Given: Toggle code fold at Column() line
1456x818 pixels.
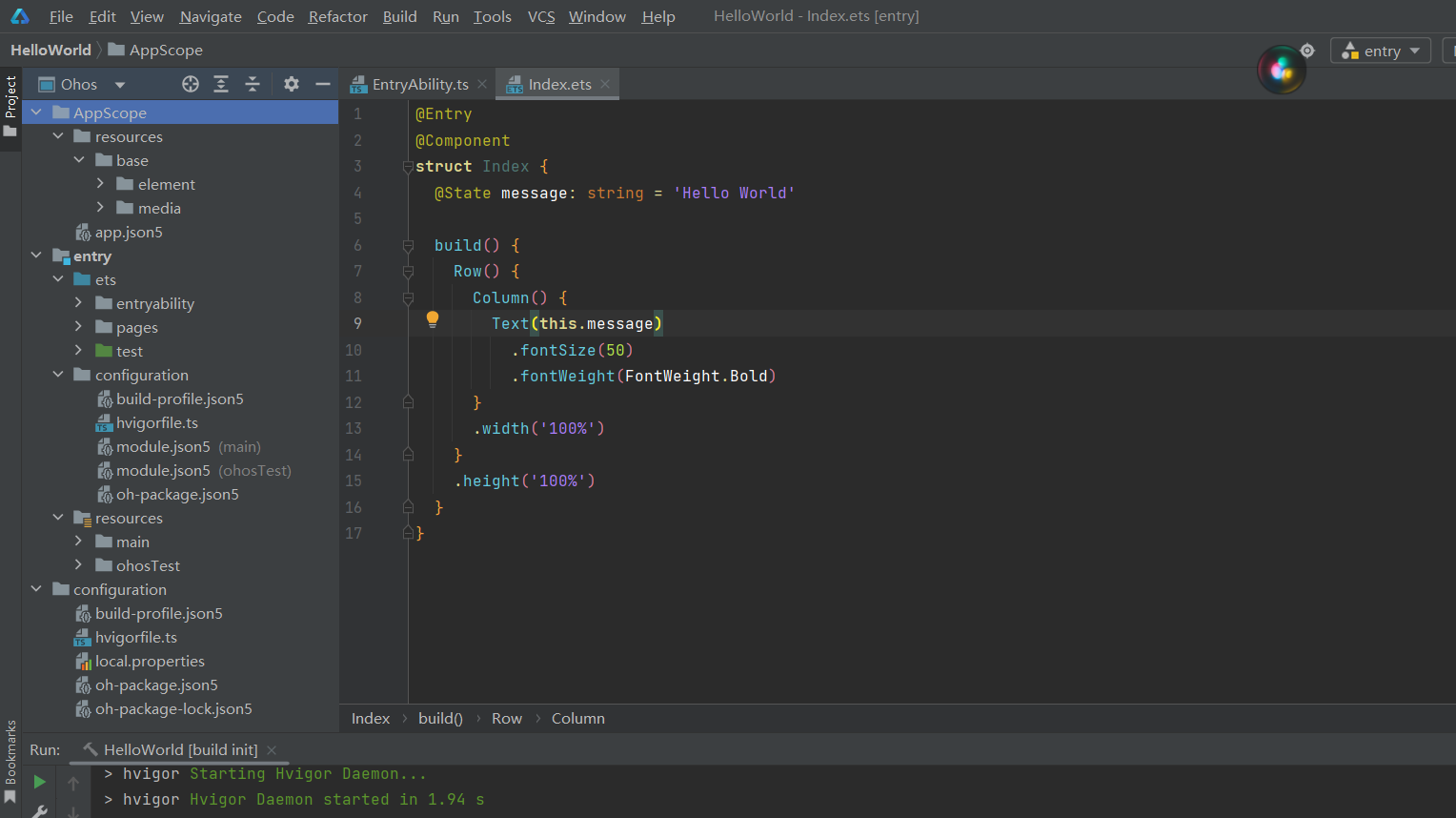Looking at the screenshot, I should tap(408, 298).
